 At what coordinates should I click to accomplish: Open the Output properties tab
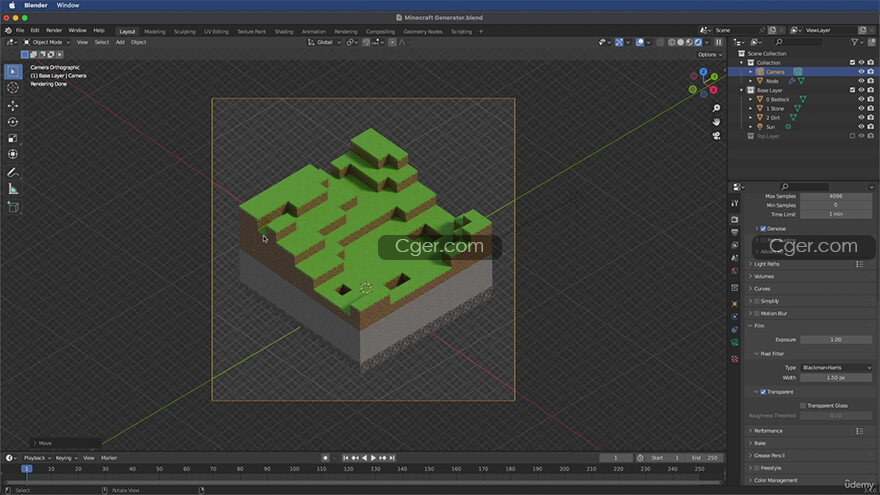coord(735,232)
